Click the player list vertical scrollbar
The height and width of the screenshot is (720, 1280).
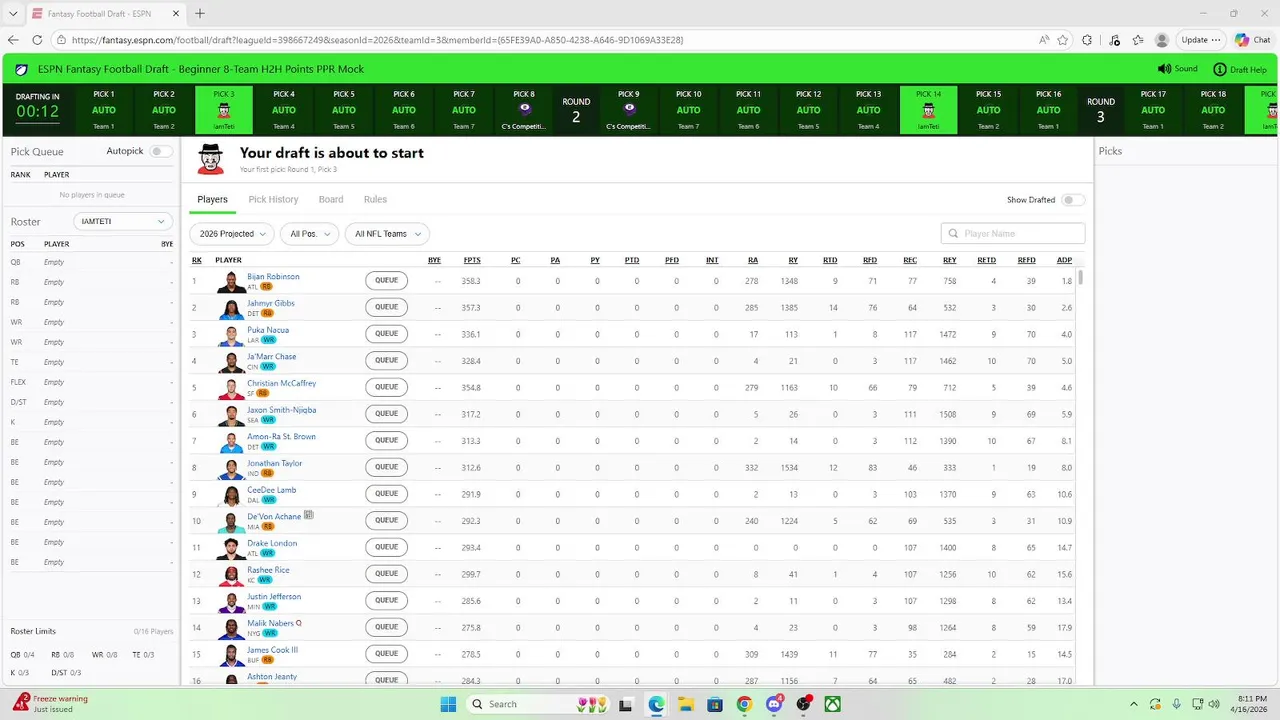coord(1081,277)
